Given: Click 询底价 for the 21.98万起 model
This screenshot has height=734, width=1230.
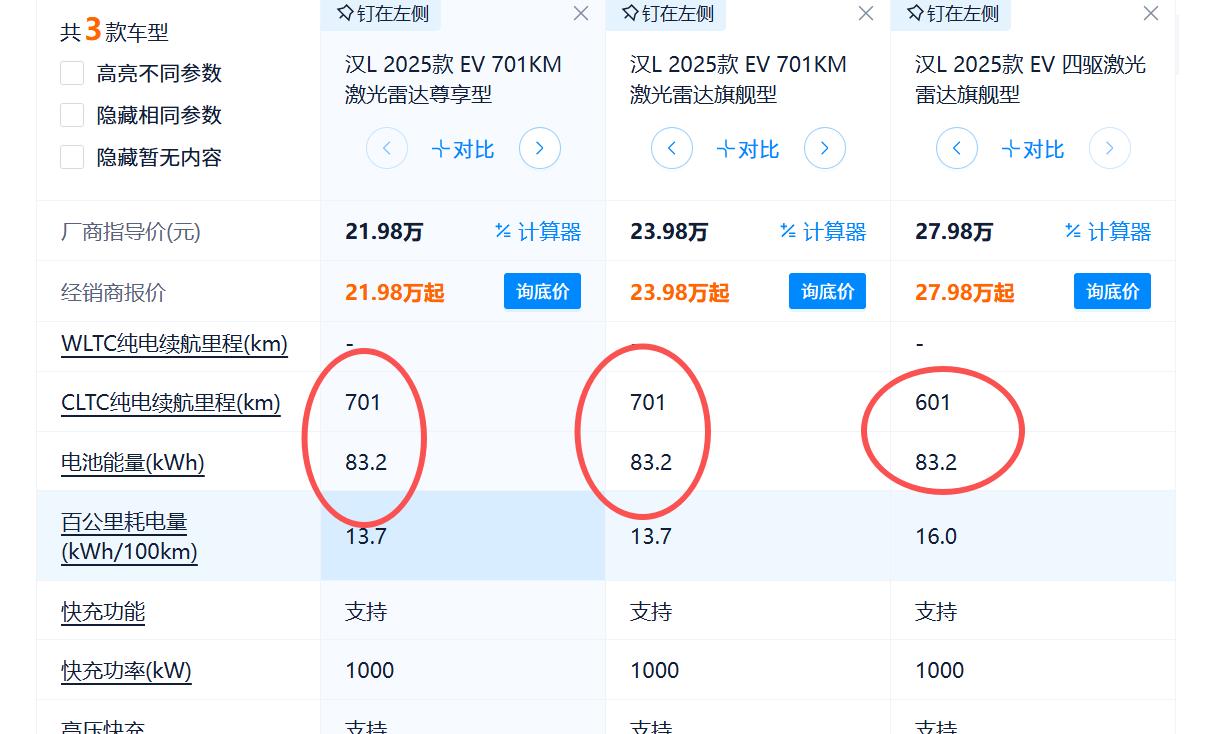Looking at the screenshot, I should tap(543, 291).
